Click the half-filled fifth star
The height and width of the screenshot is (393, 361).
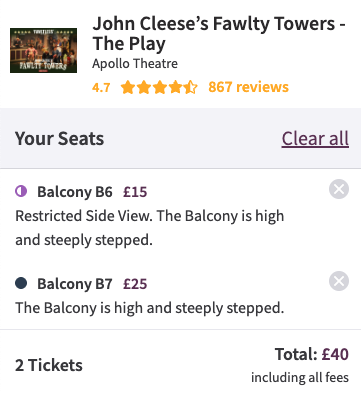pyautogui.click(x=190, y=87)
